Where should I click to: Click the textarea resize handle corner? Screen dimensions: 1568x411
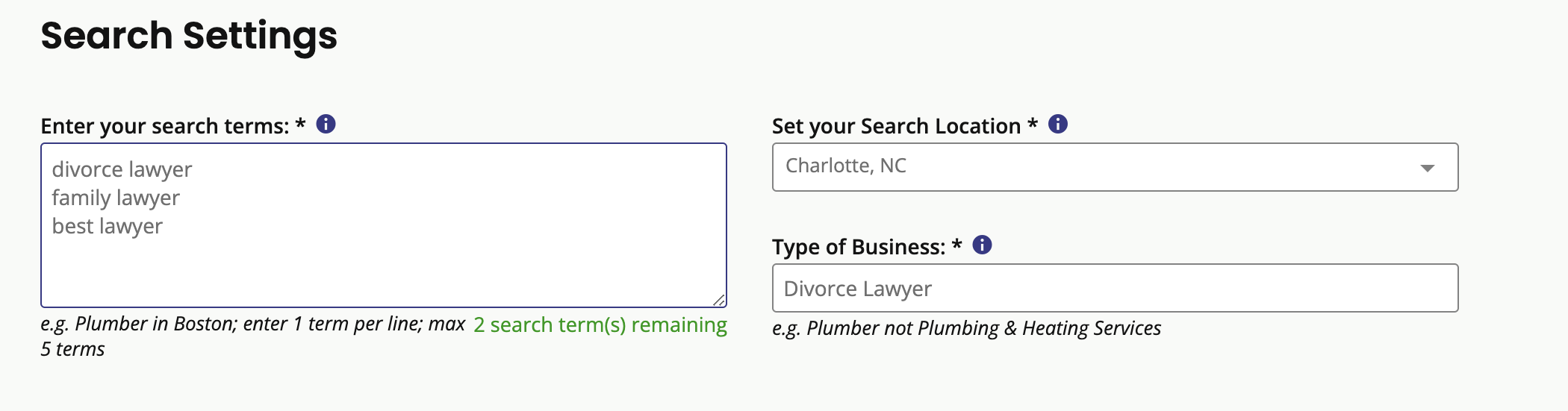pos(718,299)
